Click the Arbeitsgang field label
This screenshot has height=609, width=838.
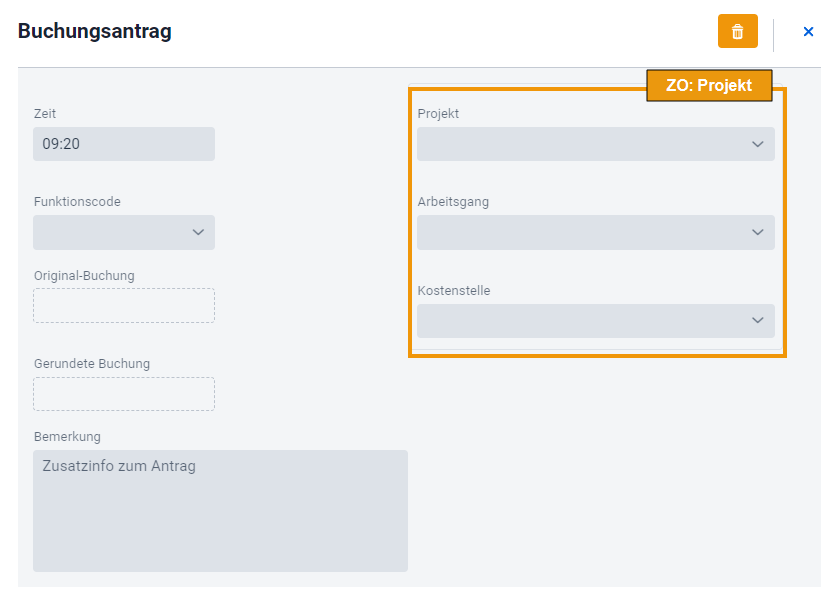click(453, 202)
